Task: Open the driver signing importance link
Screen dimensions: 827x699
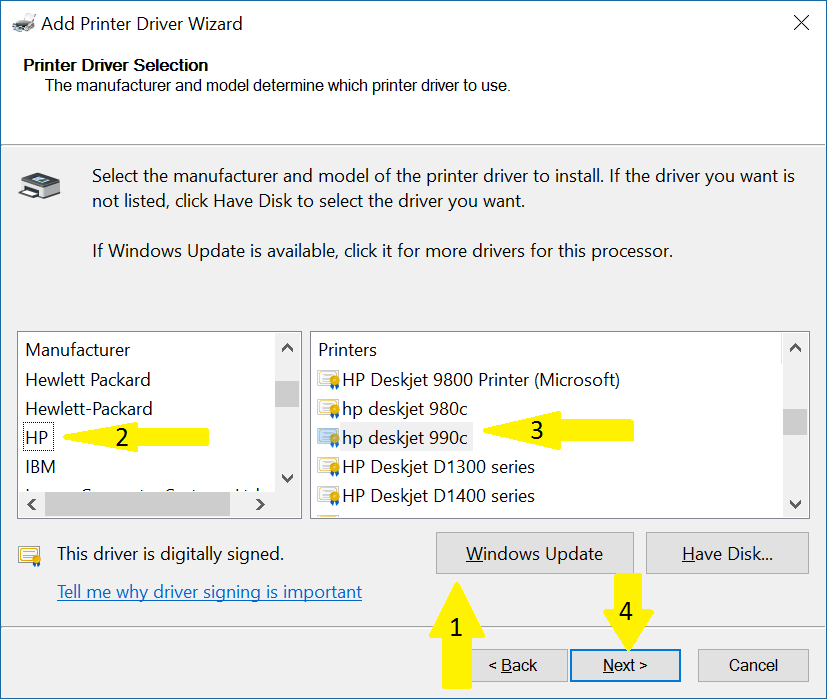Action: pyautogui.click(x=209, y=592)
